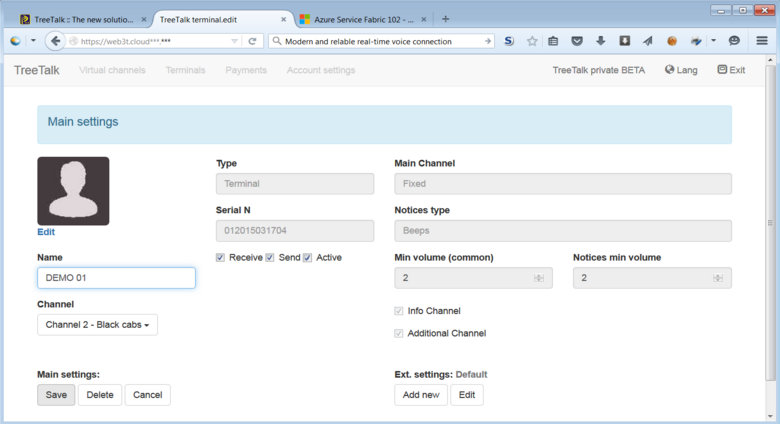
Task: Click the TreeTalk private BETA link
Action: (x=598, y=70)
